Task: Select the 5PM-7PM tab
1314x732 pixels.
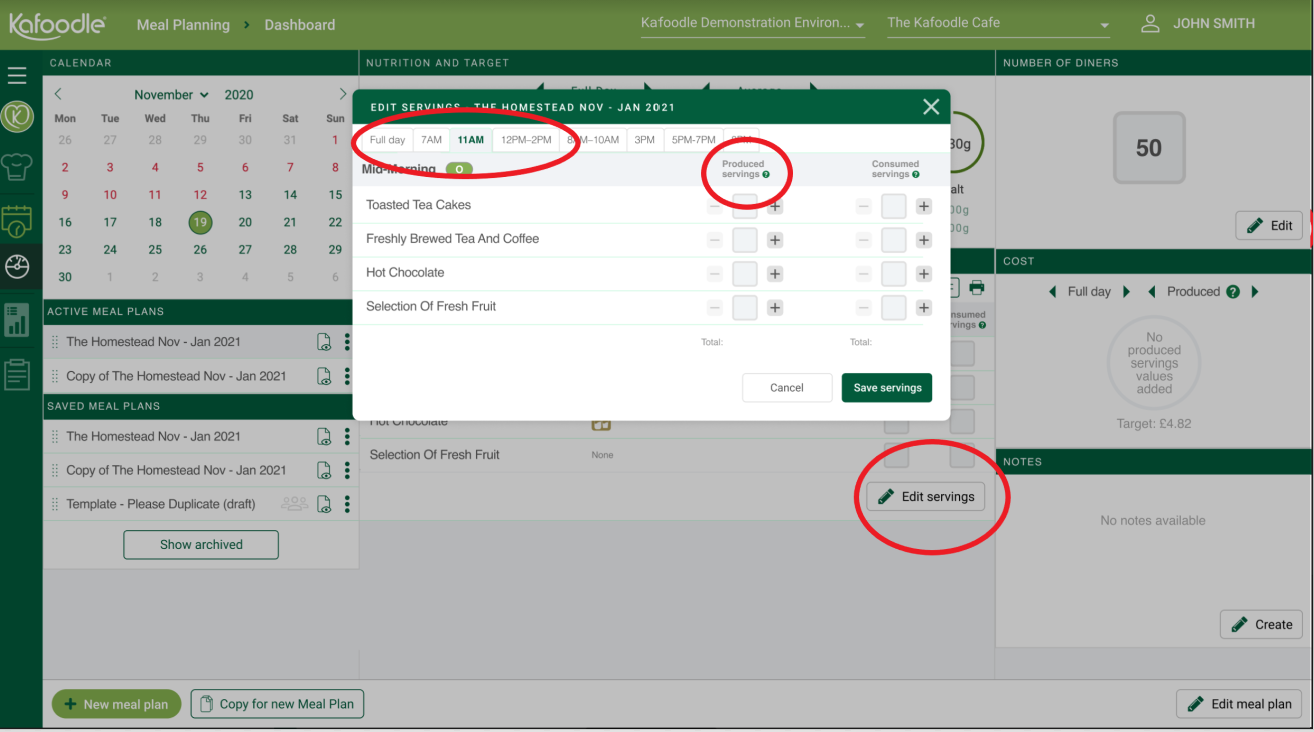Action: pos(694,140)
